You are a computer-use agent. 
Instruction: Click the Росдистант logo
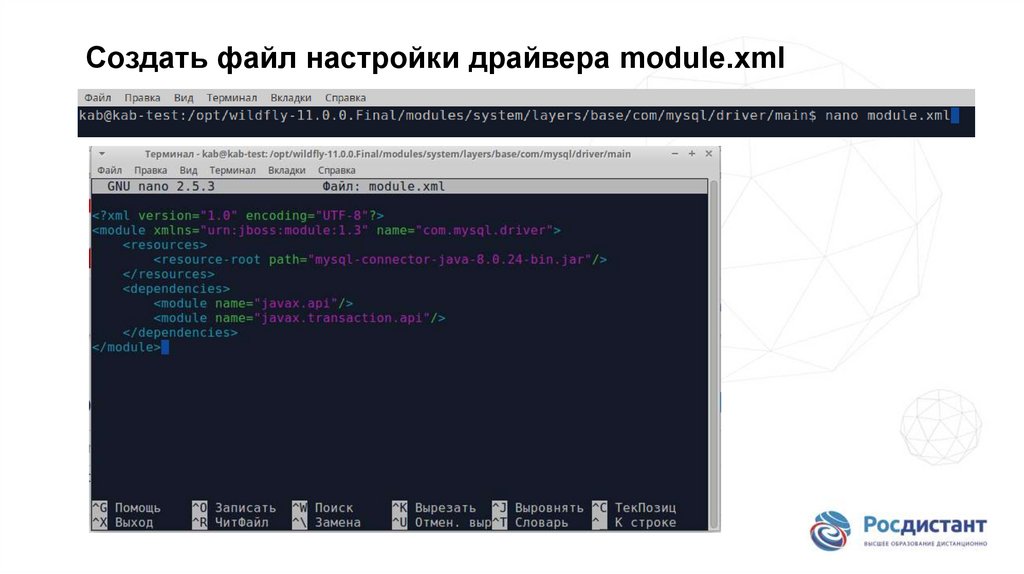899,531
